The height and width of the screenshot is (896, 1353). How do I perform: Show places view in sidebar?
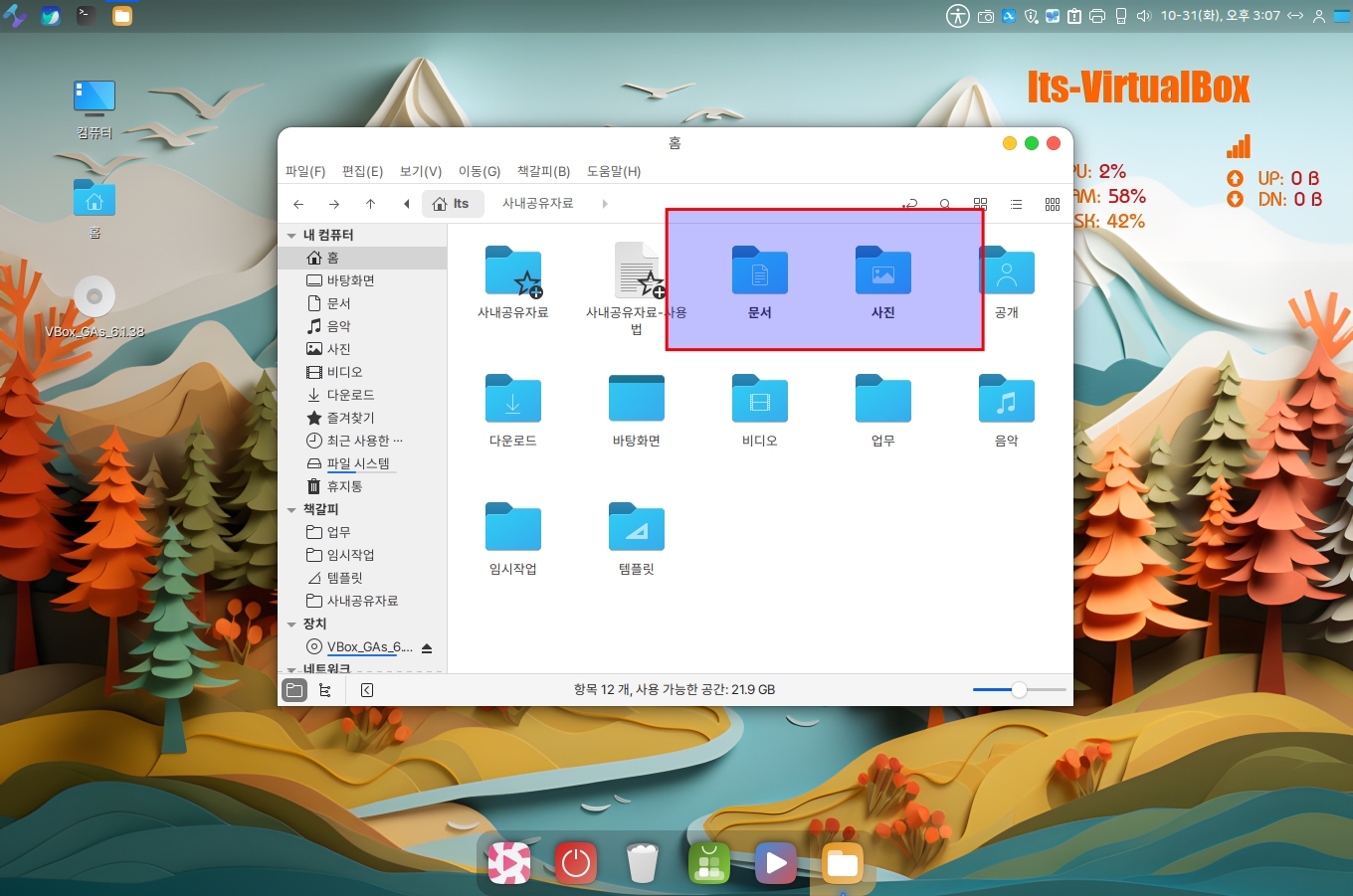tap(294, 690)
